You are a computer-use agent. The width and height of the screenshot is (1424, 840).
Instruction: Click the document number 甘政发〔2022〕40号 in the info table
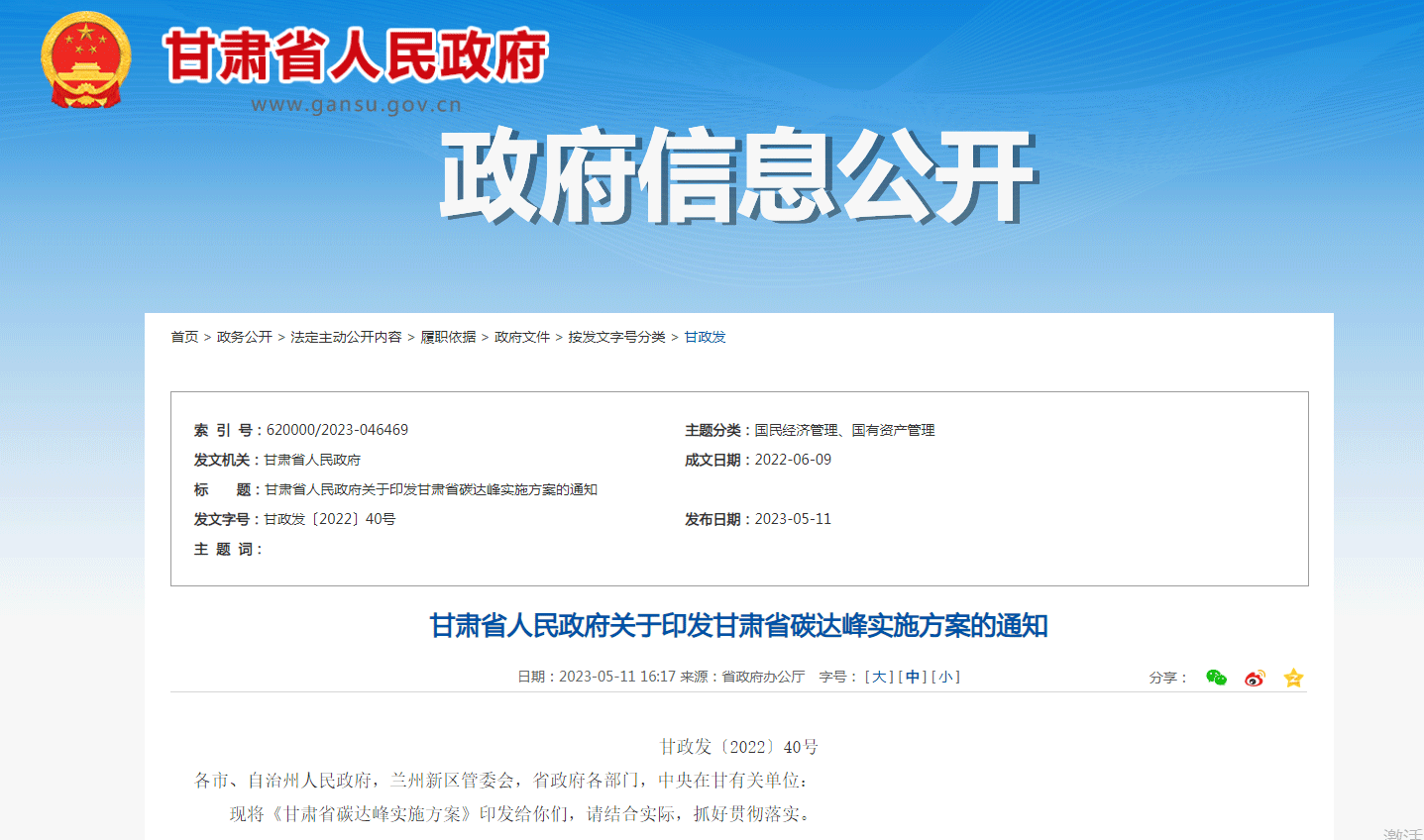(x=329, y=519)
